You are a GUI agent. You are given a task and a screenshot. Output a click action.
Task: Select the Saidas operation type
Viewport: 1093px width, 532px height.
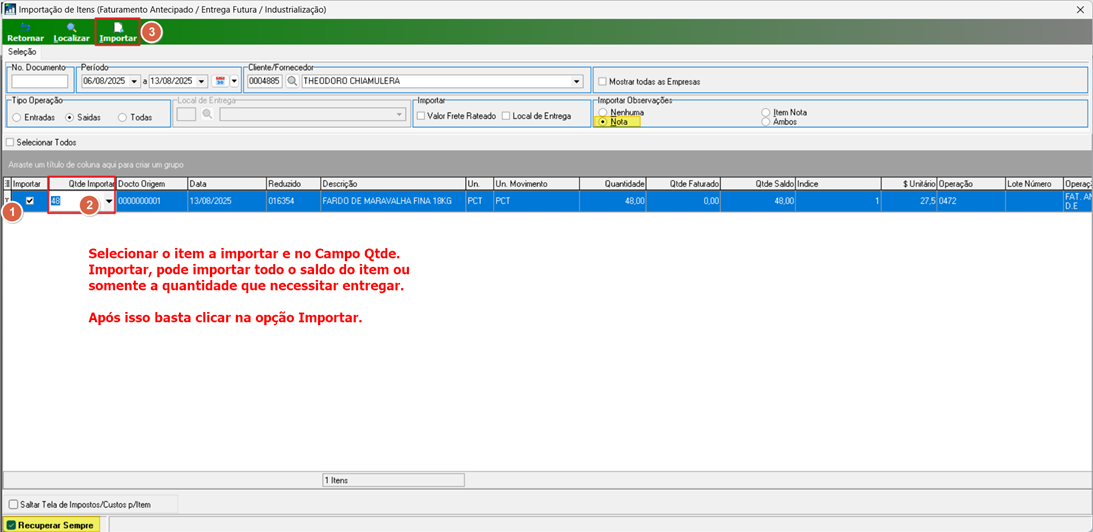point(69,118)
